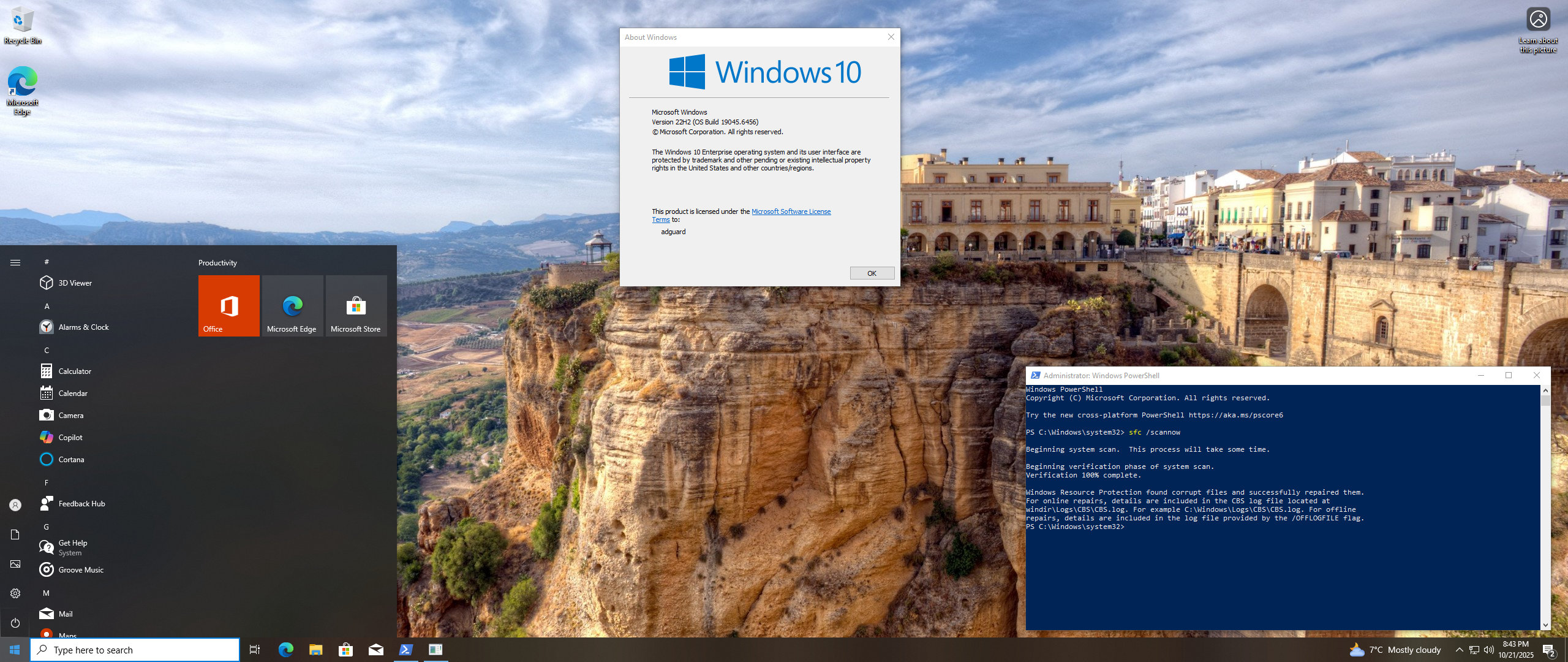Open 3D Viewer from the app list
The image size is (1568, 662).
[x=75, y=283]
